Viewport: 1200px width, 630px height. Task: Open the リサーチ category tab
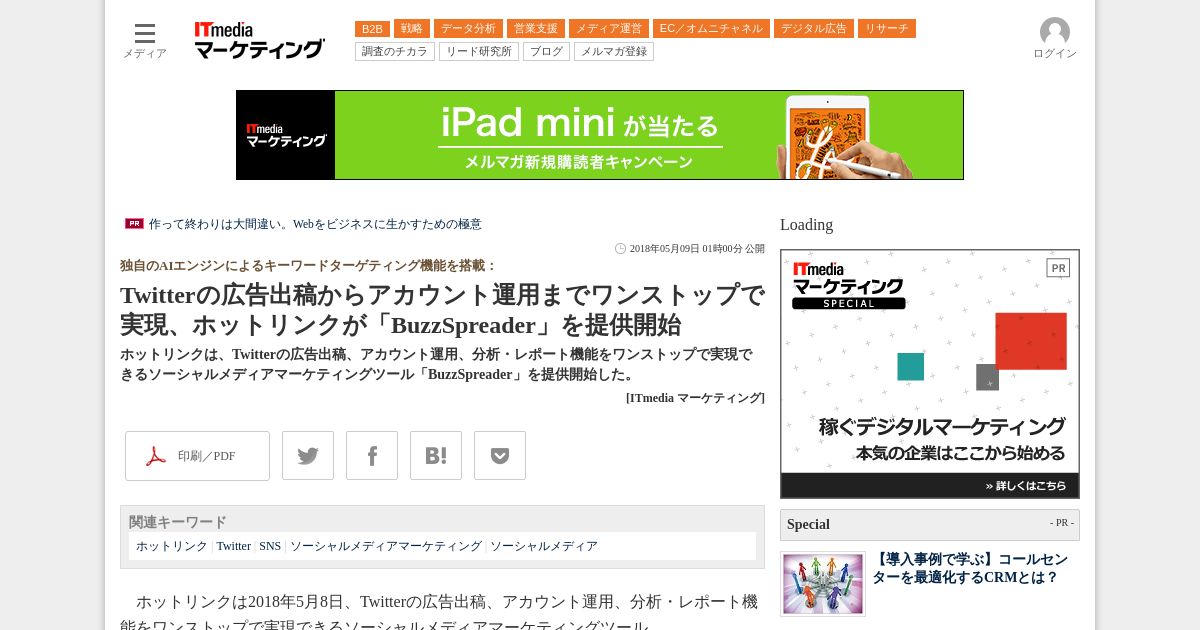pos(887,29)
